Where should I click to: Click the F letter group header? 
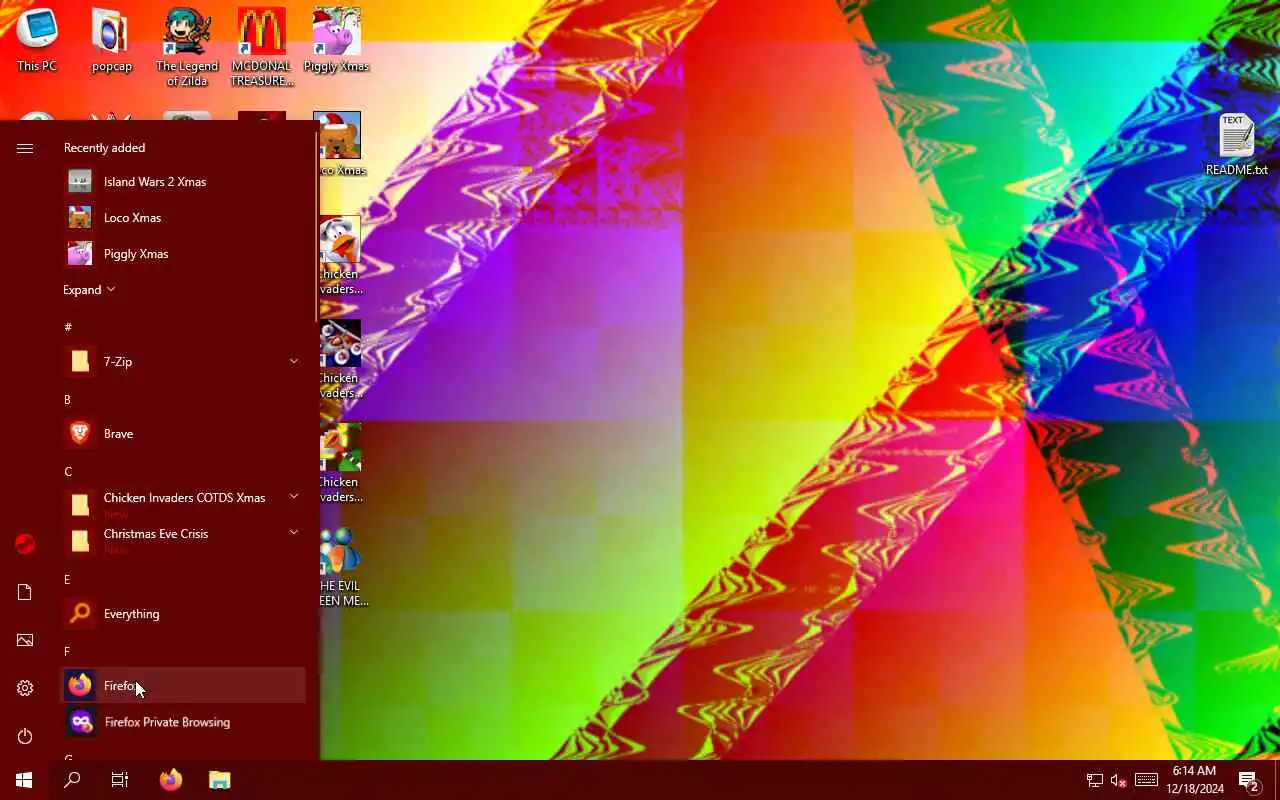click(x=67, y=651)
